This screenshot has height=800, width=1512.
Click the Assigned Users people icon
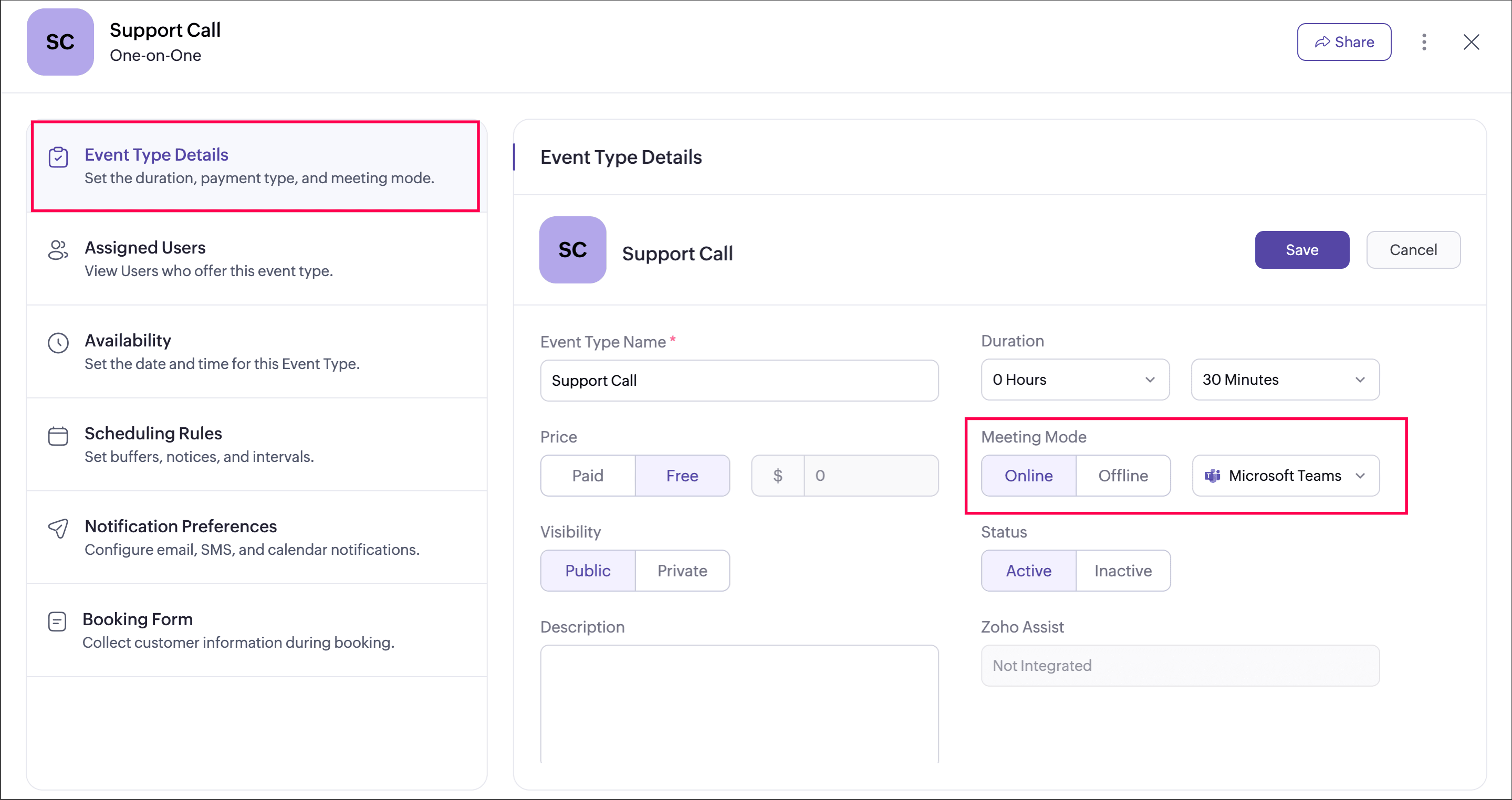click(58, 250)
